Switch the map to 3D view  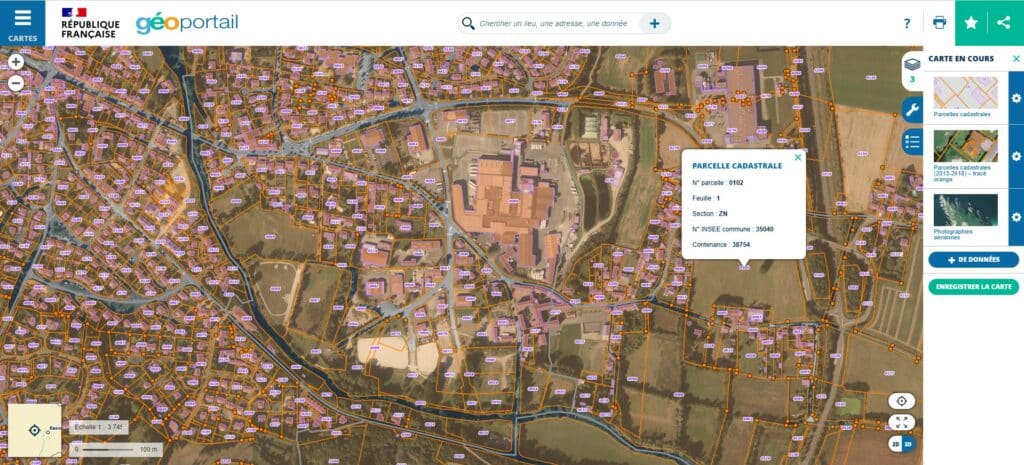908,444
